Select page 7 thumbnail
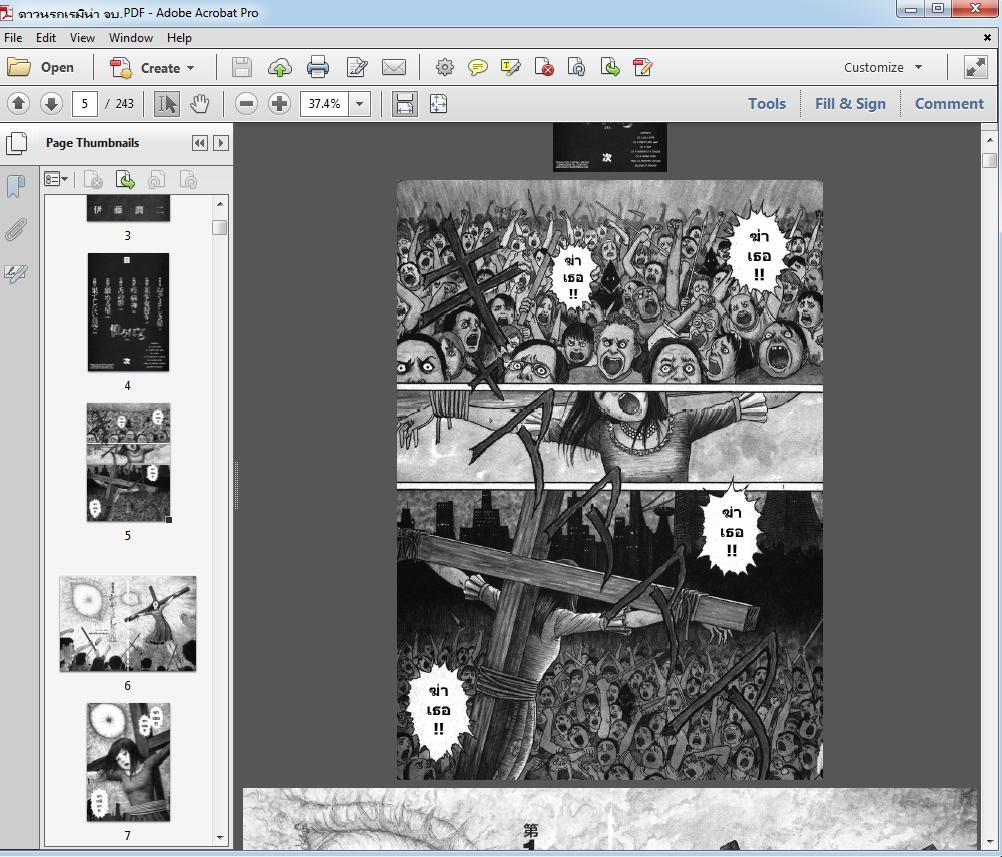 tap(128, 762)
